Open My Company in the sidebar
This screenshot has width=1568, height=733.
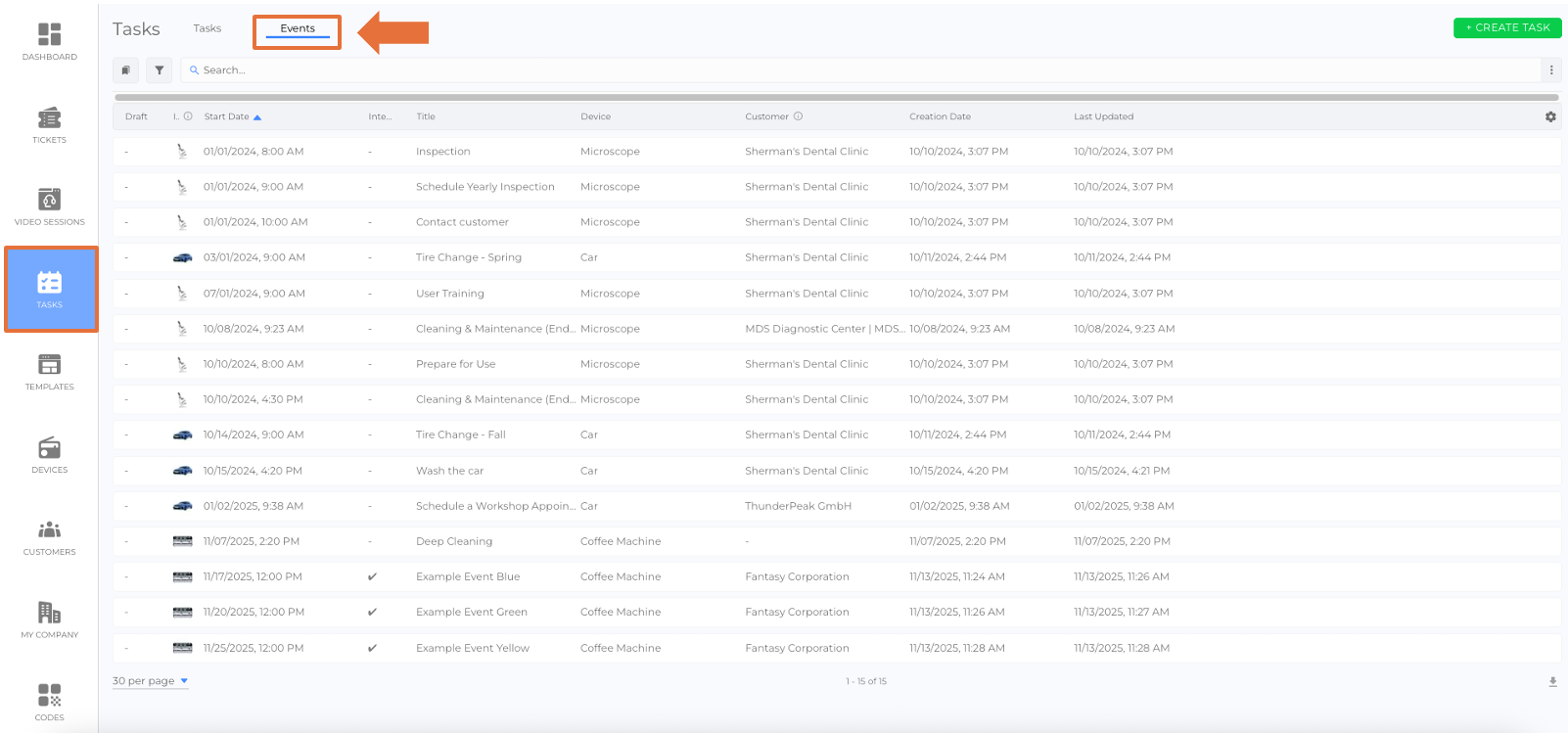(x=49, y=619)
